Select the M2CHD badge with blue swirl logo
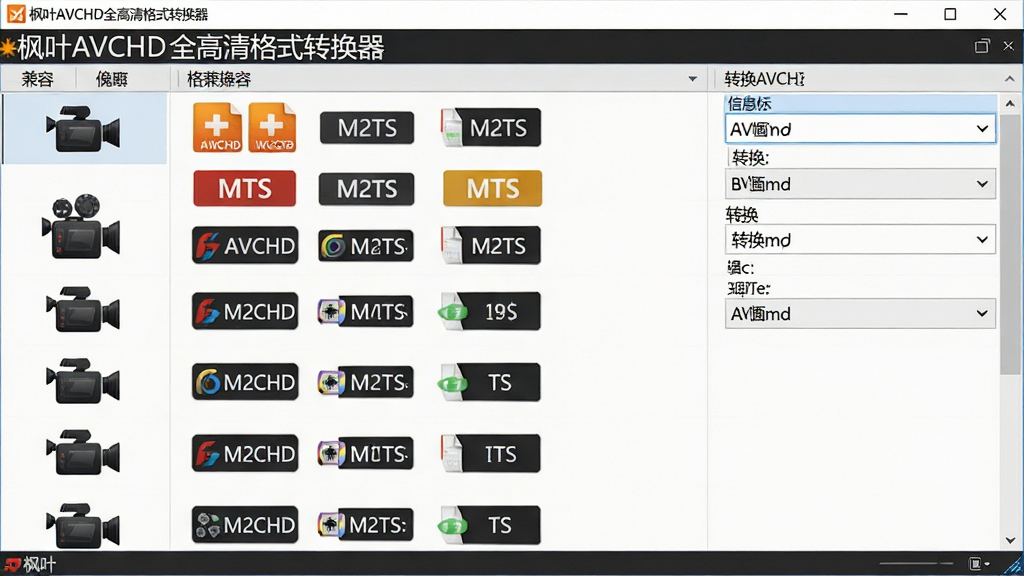Screen dimensions: 1024x576 pos(245,381)
